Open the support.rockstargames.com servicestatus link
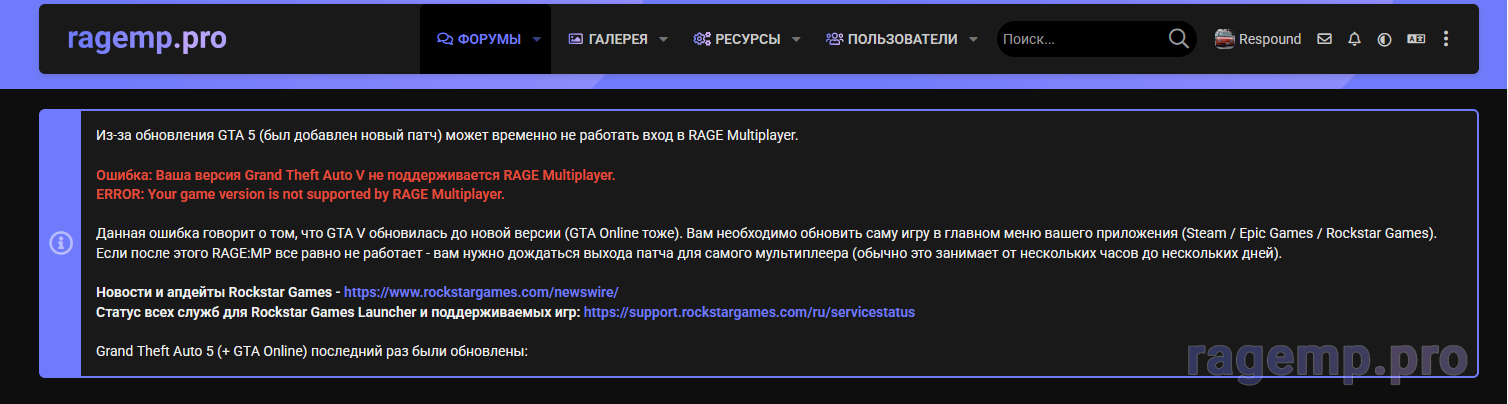Viewport: 1508px width, 404px height. tap(749, 312)
